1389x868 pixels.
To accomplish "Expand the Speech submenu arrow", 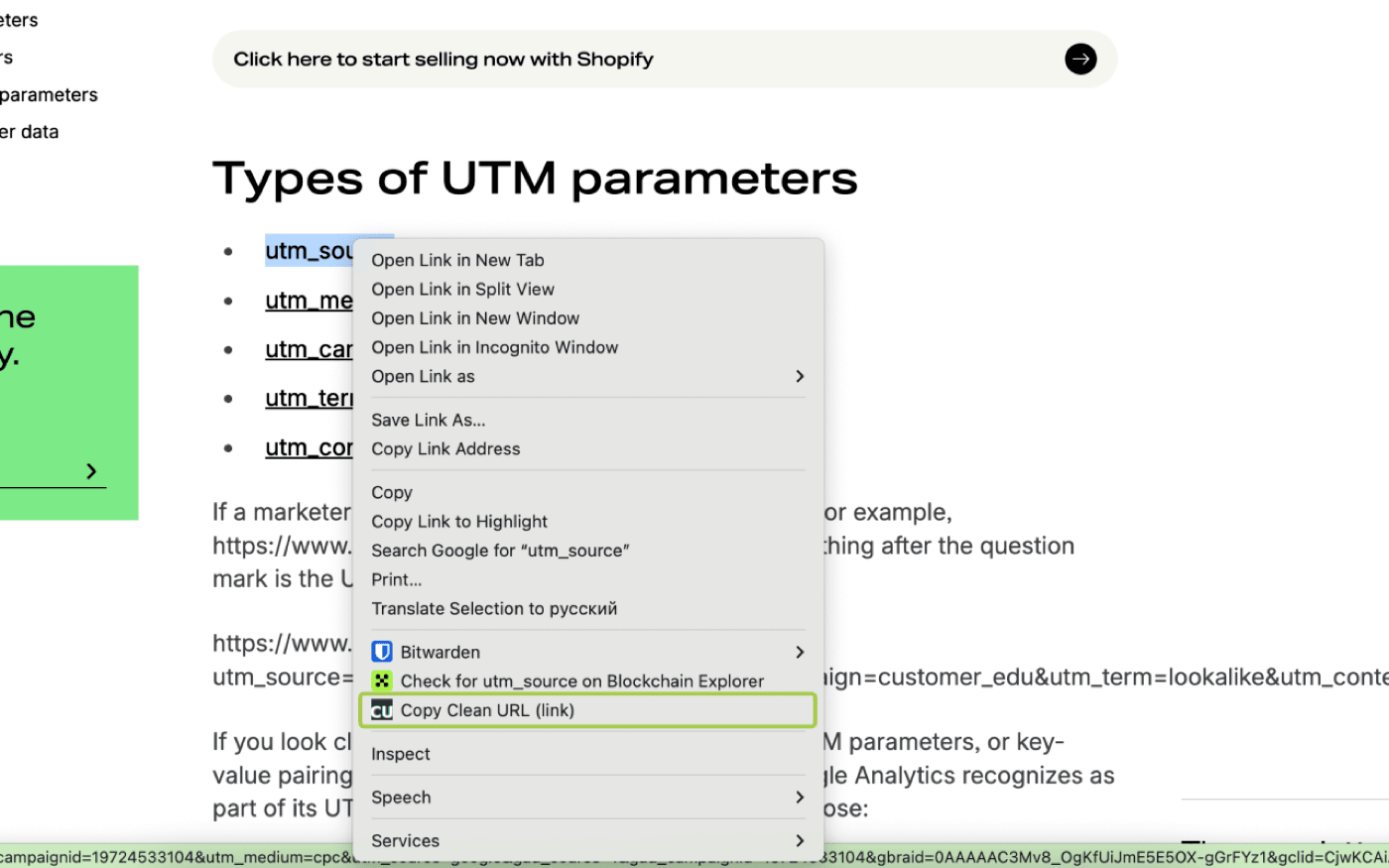I will [x=800, y=798].
